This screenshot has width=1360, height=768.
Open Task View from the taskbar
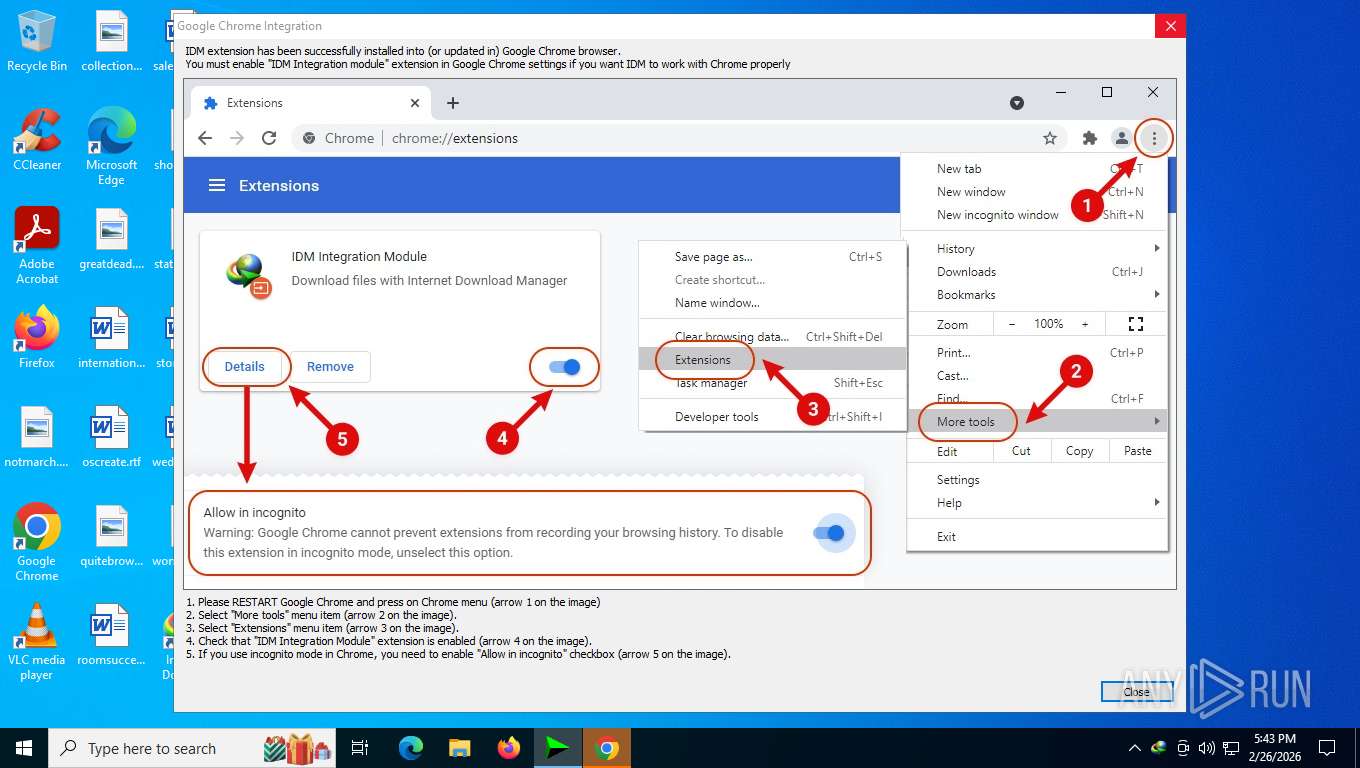pos(360,748)
